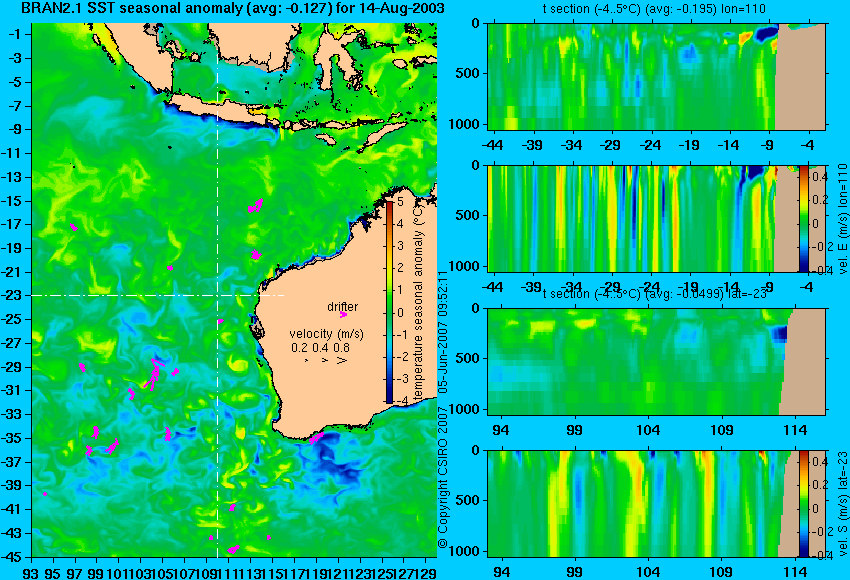Click the '93' longitude tick on the main map

click(31, 572)
